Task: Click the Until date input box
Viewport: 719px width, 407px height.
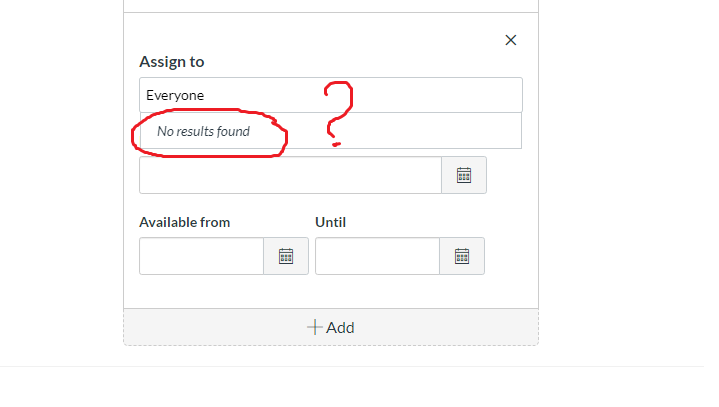Action: 377,256
